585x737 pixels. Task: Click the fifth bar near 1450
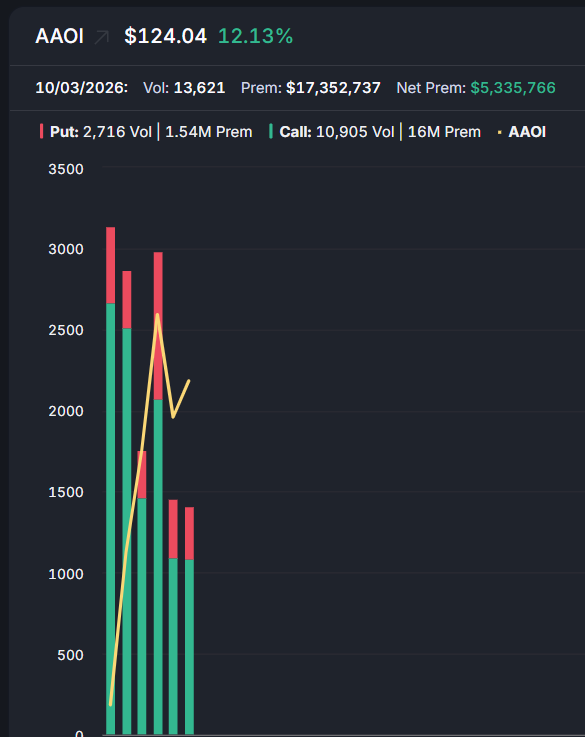tap(173, 617)
